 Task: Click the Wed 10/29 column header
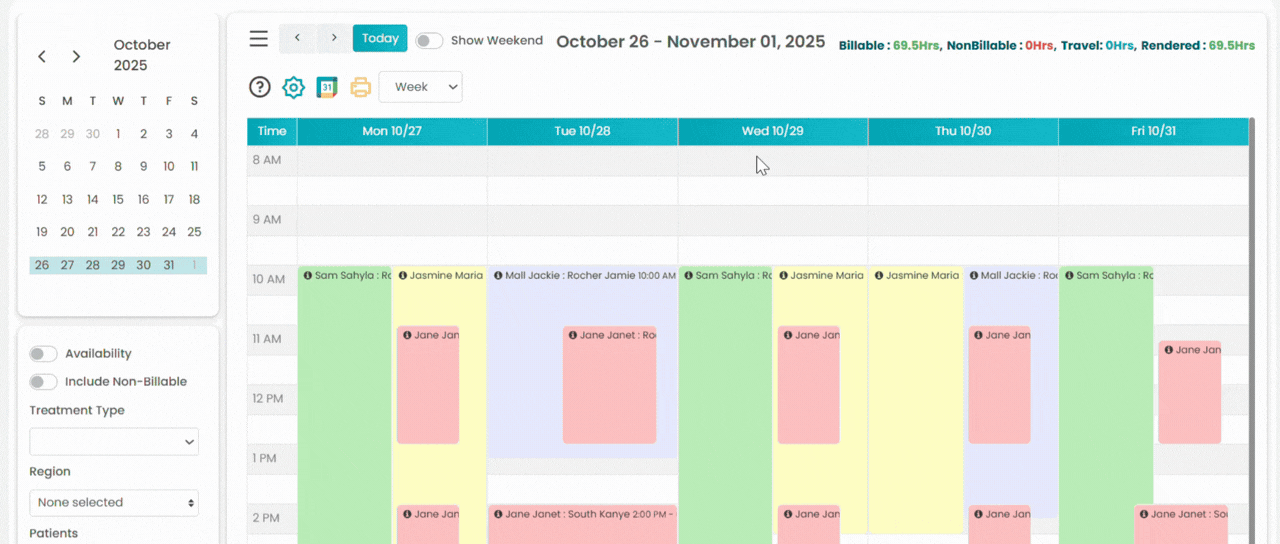[x=772, y=131]
